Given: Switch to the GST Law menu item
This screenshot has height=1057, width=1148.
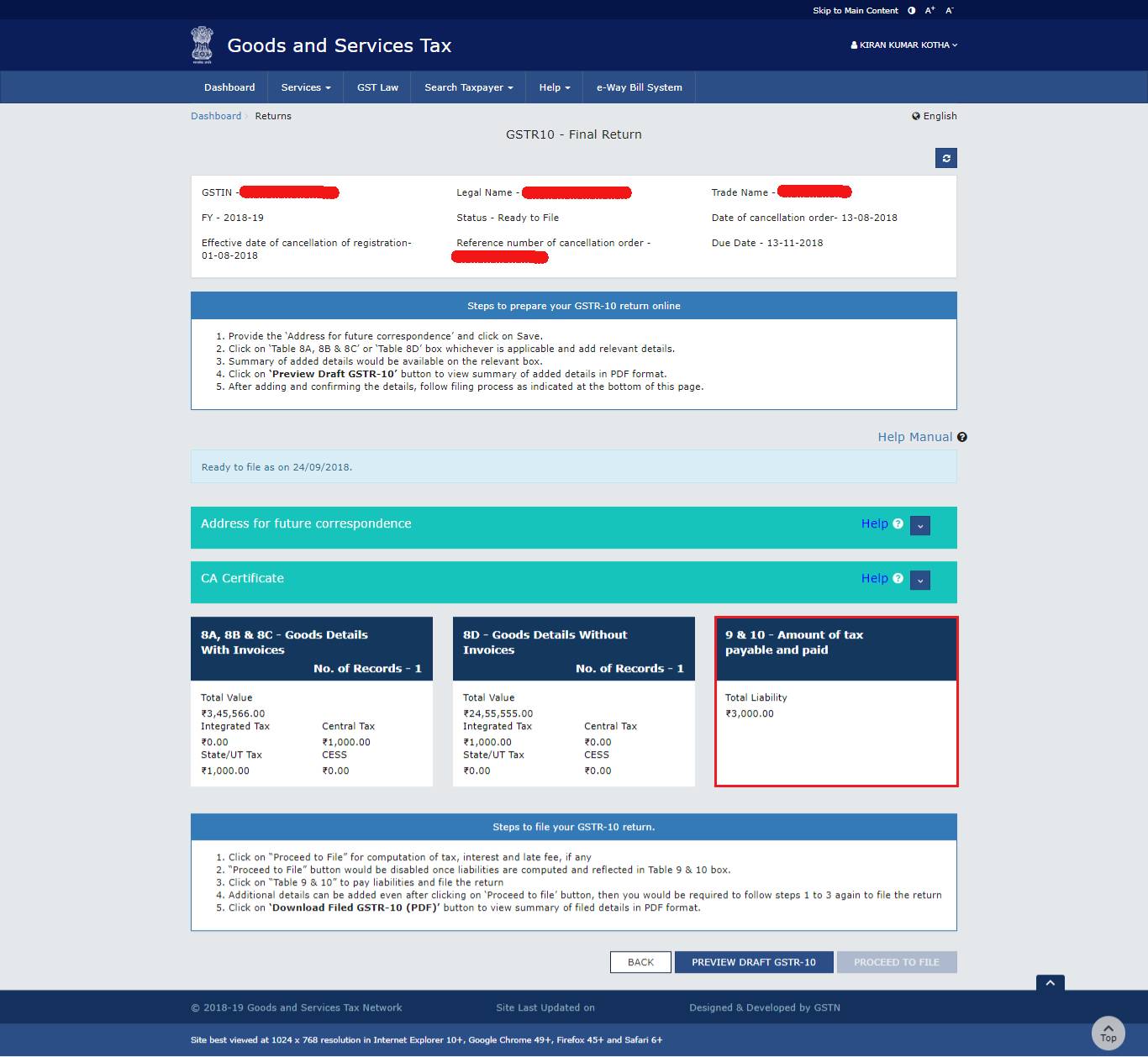Looking at the screenshot, I should point(377,87).
